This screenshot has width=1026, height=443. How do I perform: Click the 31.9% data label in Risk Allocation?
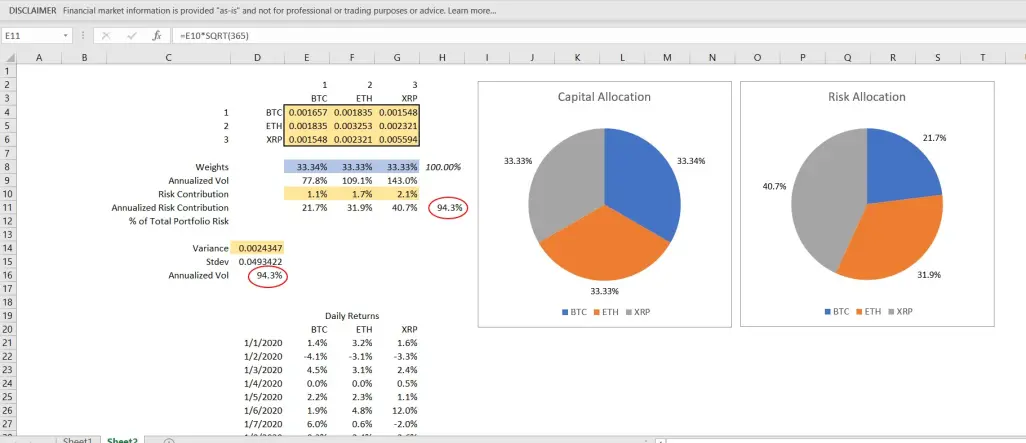click(x=929, y=275)
